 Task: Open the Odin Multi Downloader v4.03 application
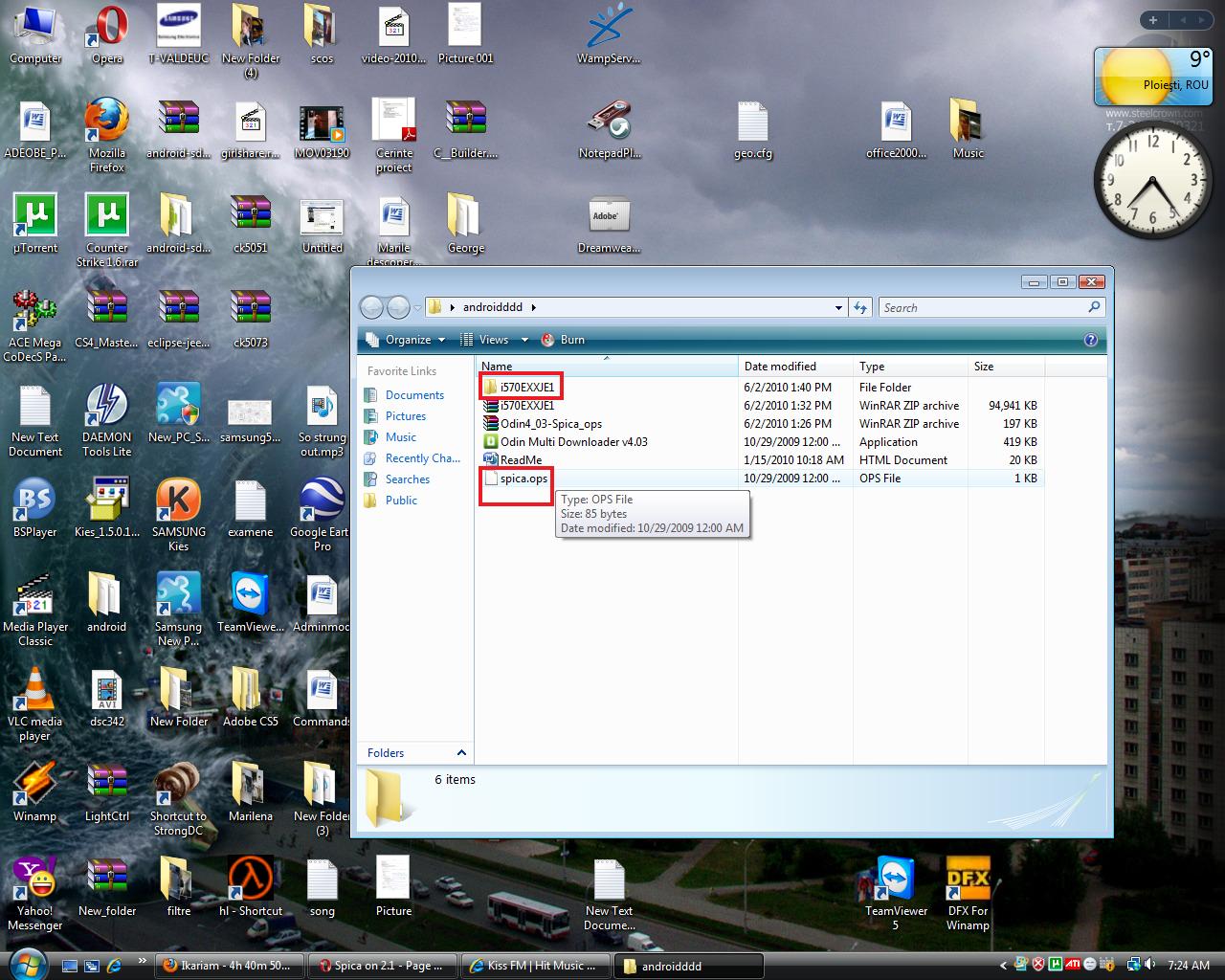click(x=572, y=442)
